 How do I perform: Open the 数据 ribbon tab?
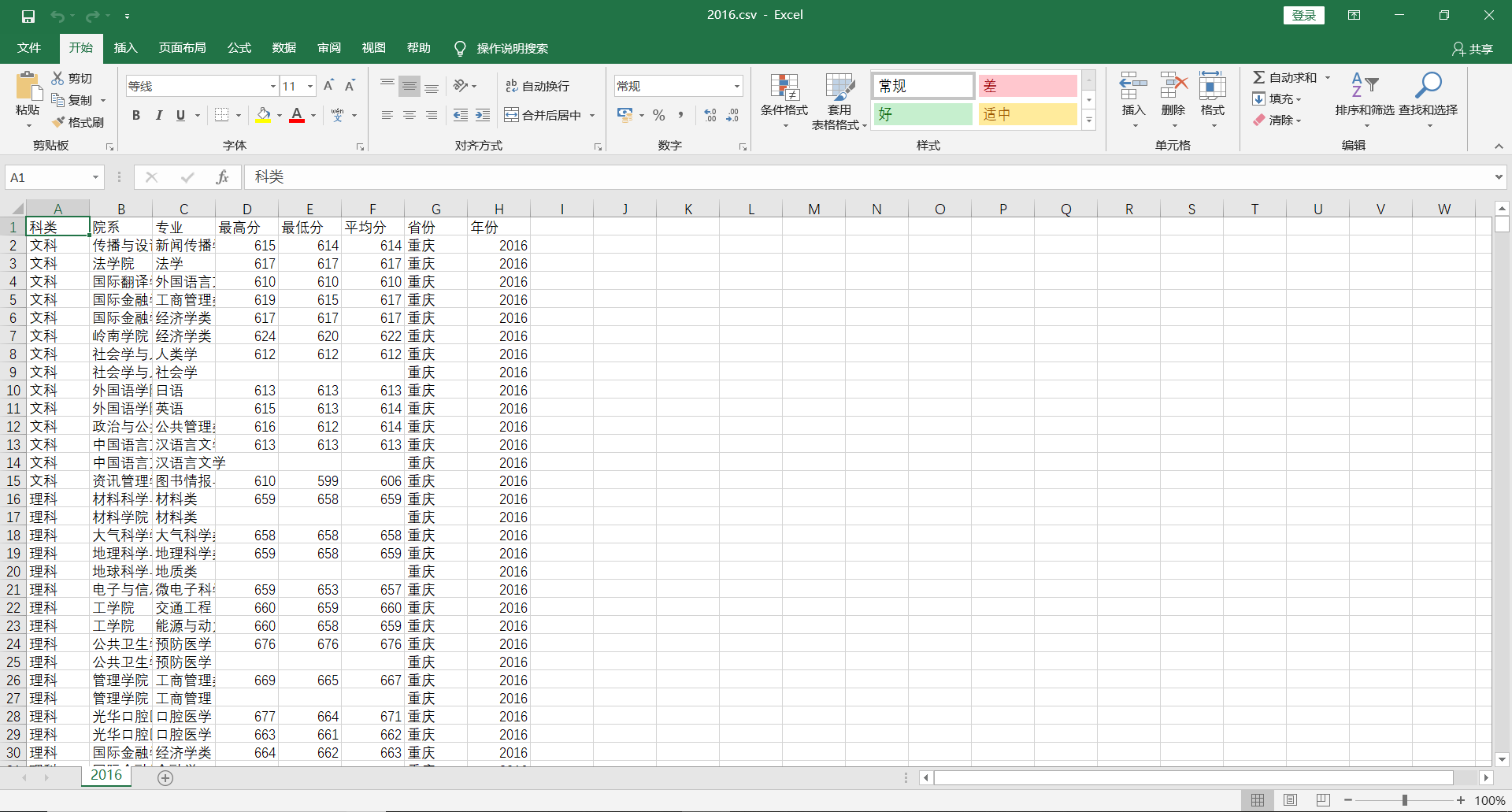[x=283, y=48]
